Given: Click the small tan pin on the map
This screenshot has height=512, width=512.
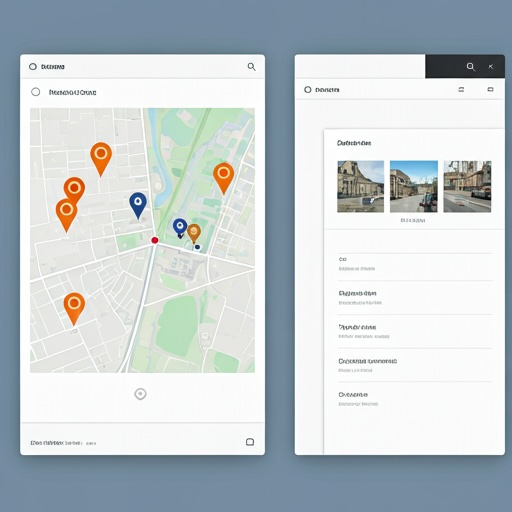Looking at the screenshot, I should click(194, 233).
